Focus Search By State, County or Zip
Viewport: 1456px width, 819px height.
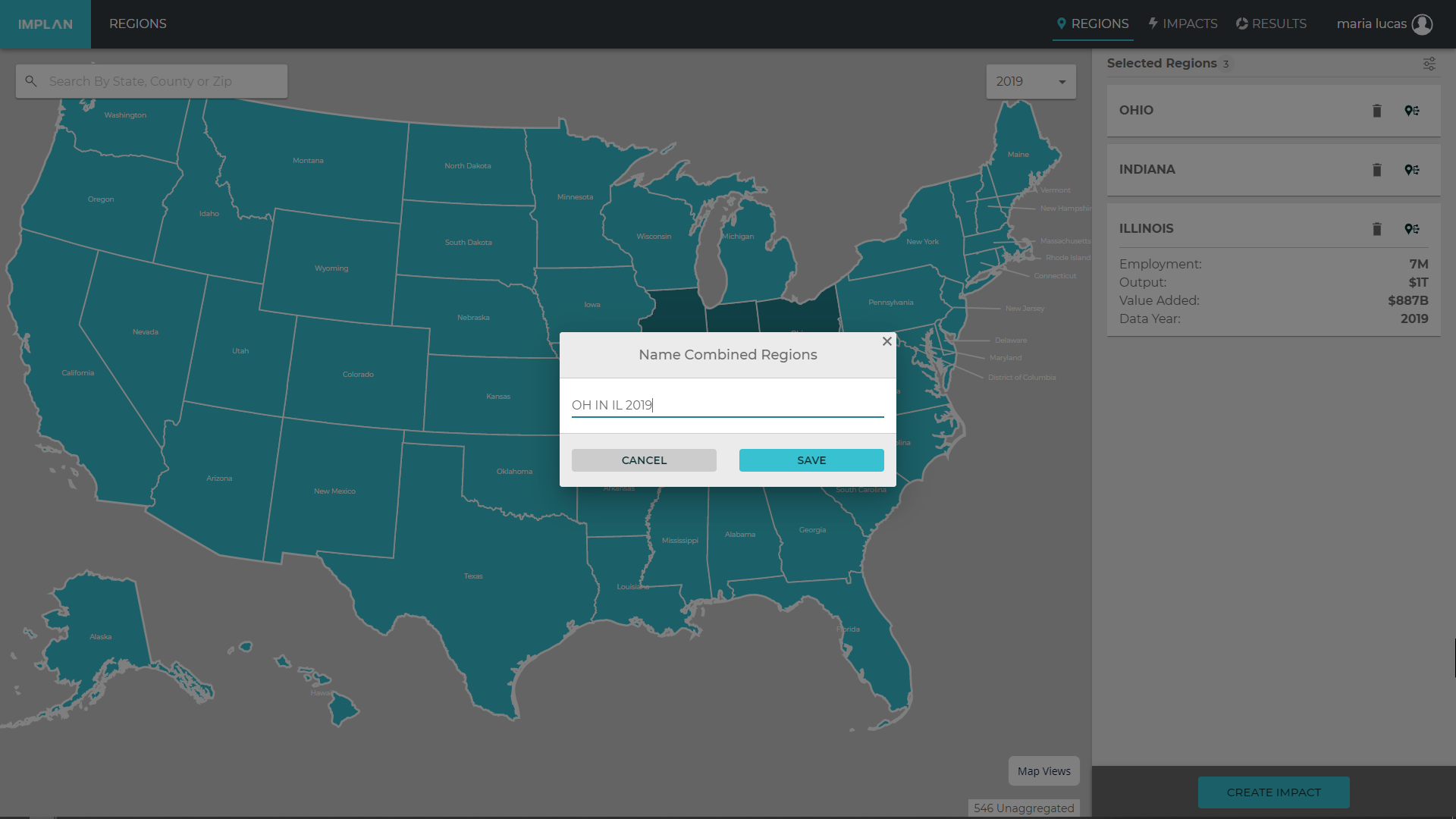pyautogui.click(x=152, y=81)
